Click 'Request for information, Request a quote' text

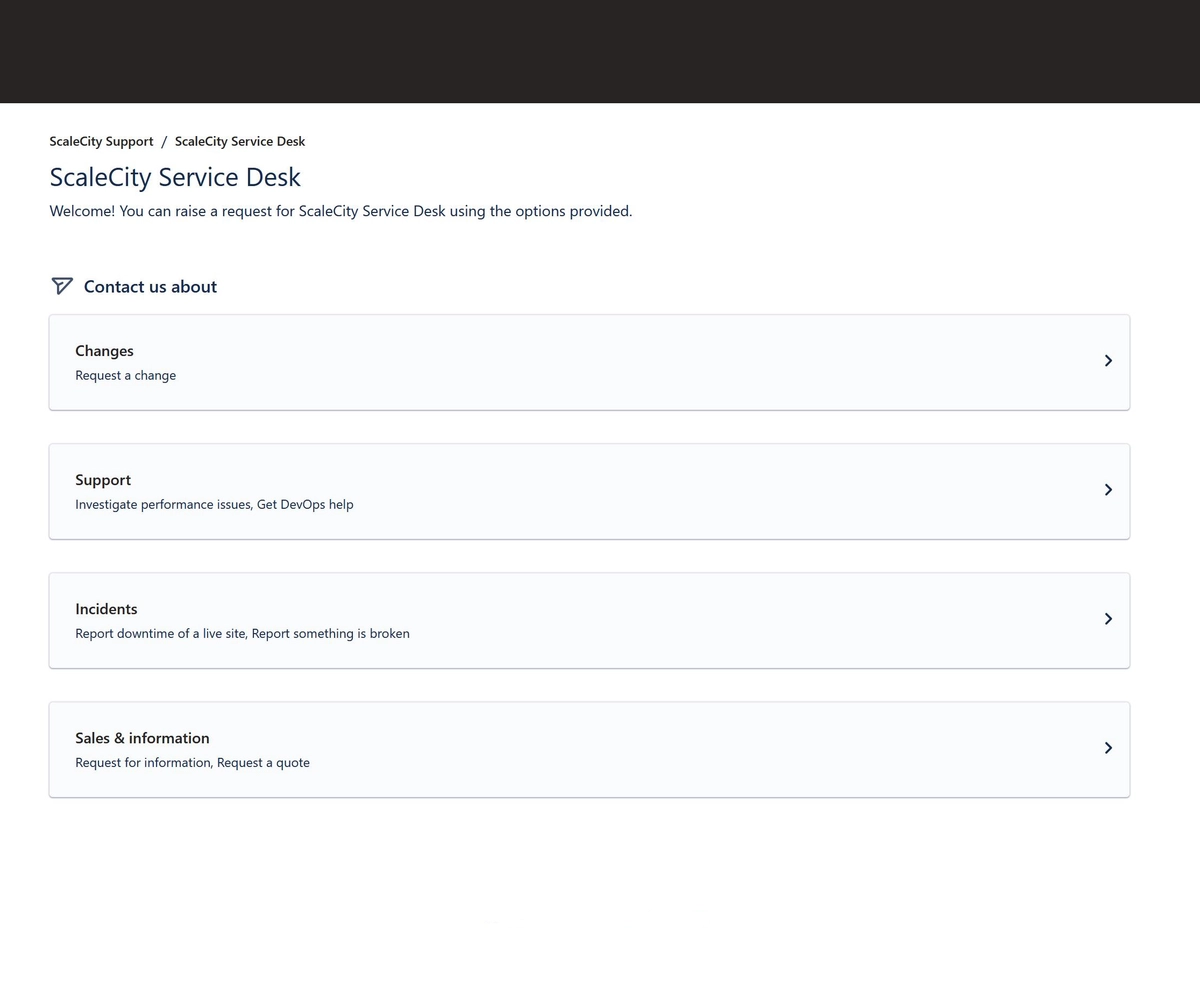coord(192,763)
